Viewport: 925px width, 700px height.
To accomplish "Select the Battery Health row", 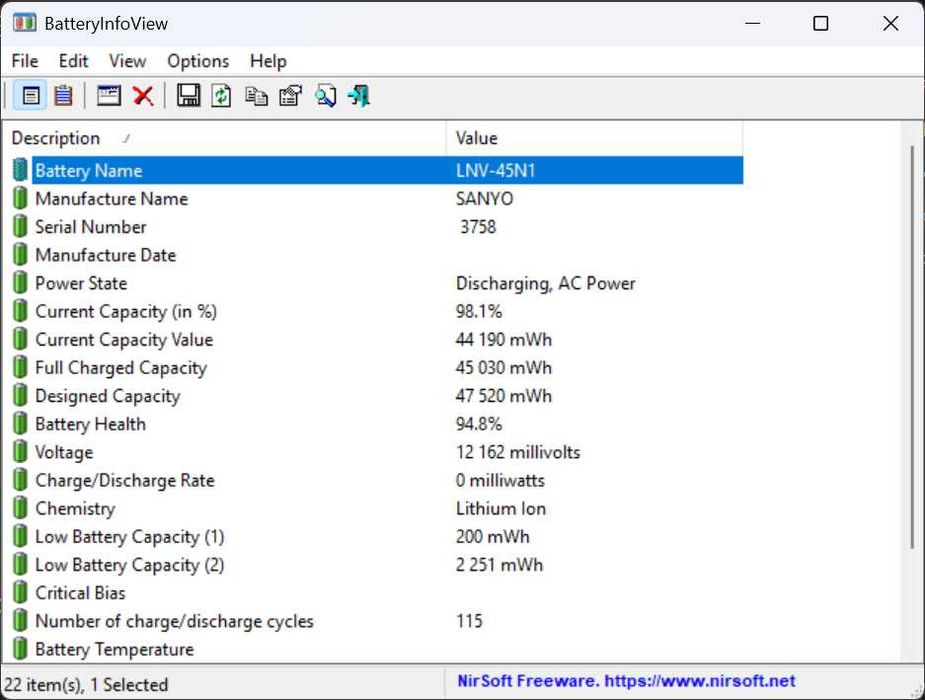I will [x=377, y=423].
